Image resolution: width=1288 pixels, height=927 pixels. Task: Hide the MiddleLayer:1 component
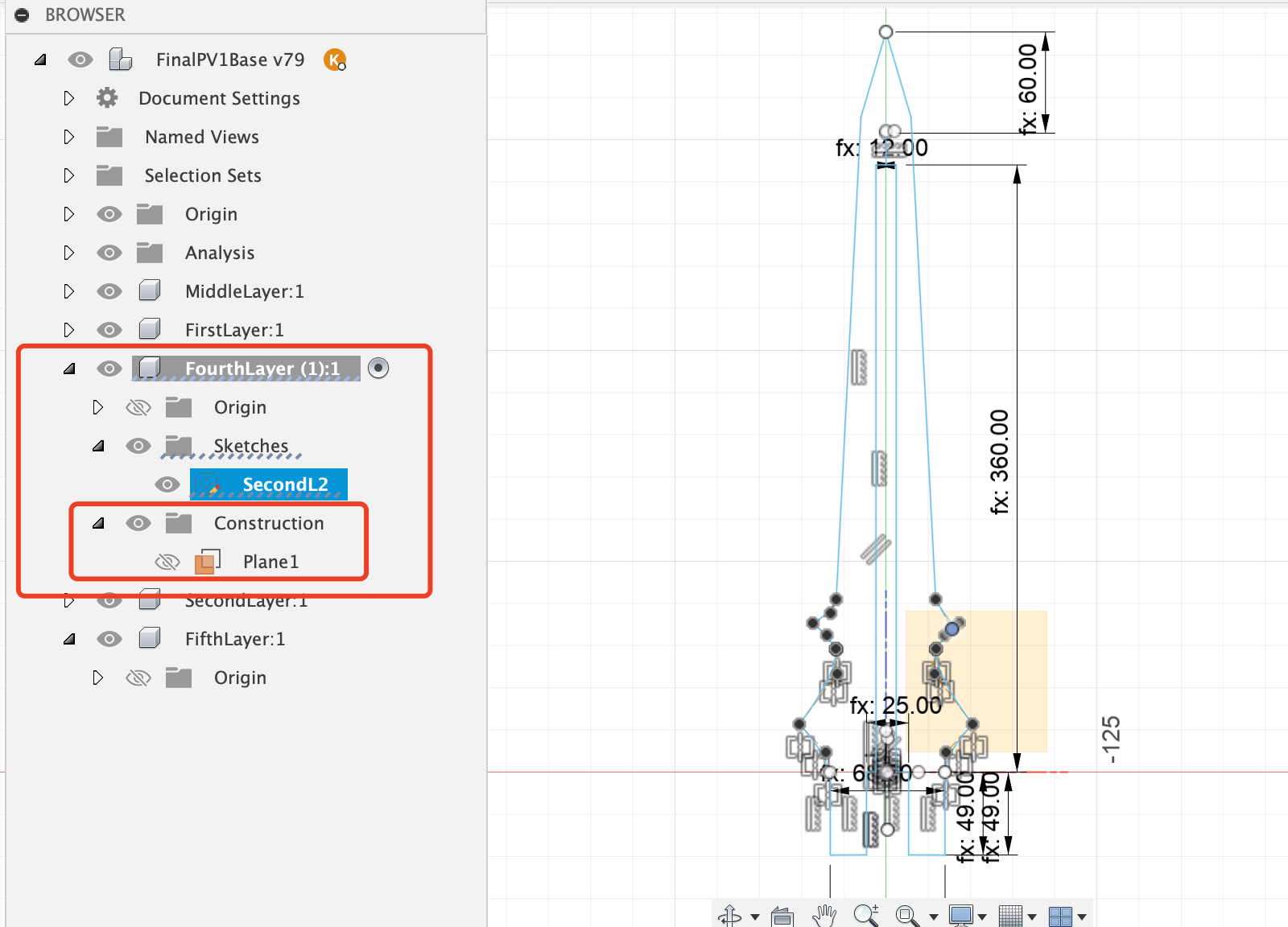[x=109, y=291]
